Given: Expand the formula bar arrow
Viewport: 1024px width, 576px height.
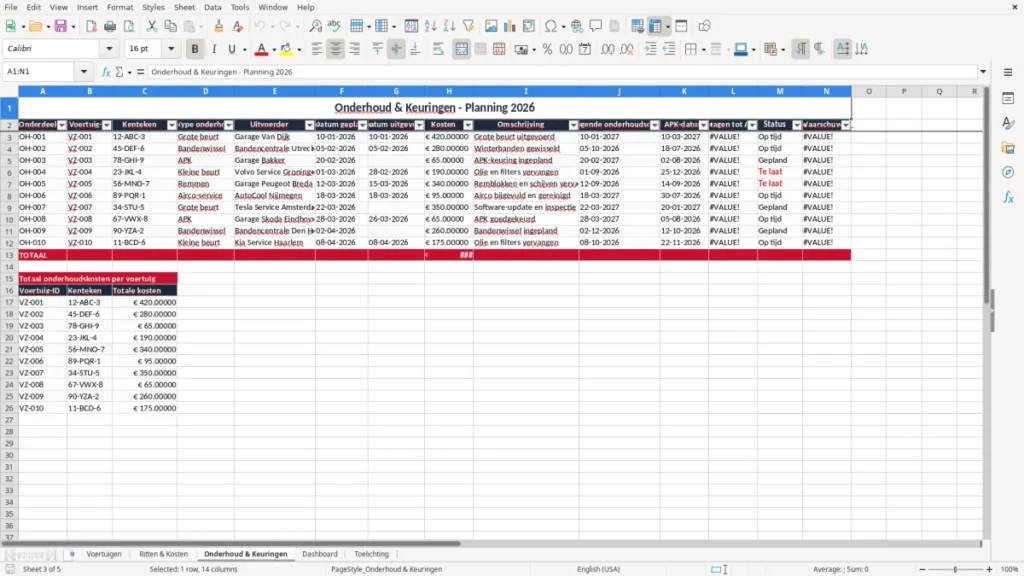Looking at the screenshot, I should pos(983,72).
